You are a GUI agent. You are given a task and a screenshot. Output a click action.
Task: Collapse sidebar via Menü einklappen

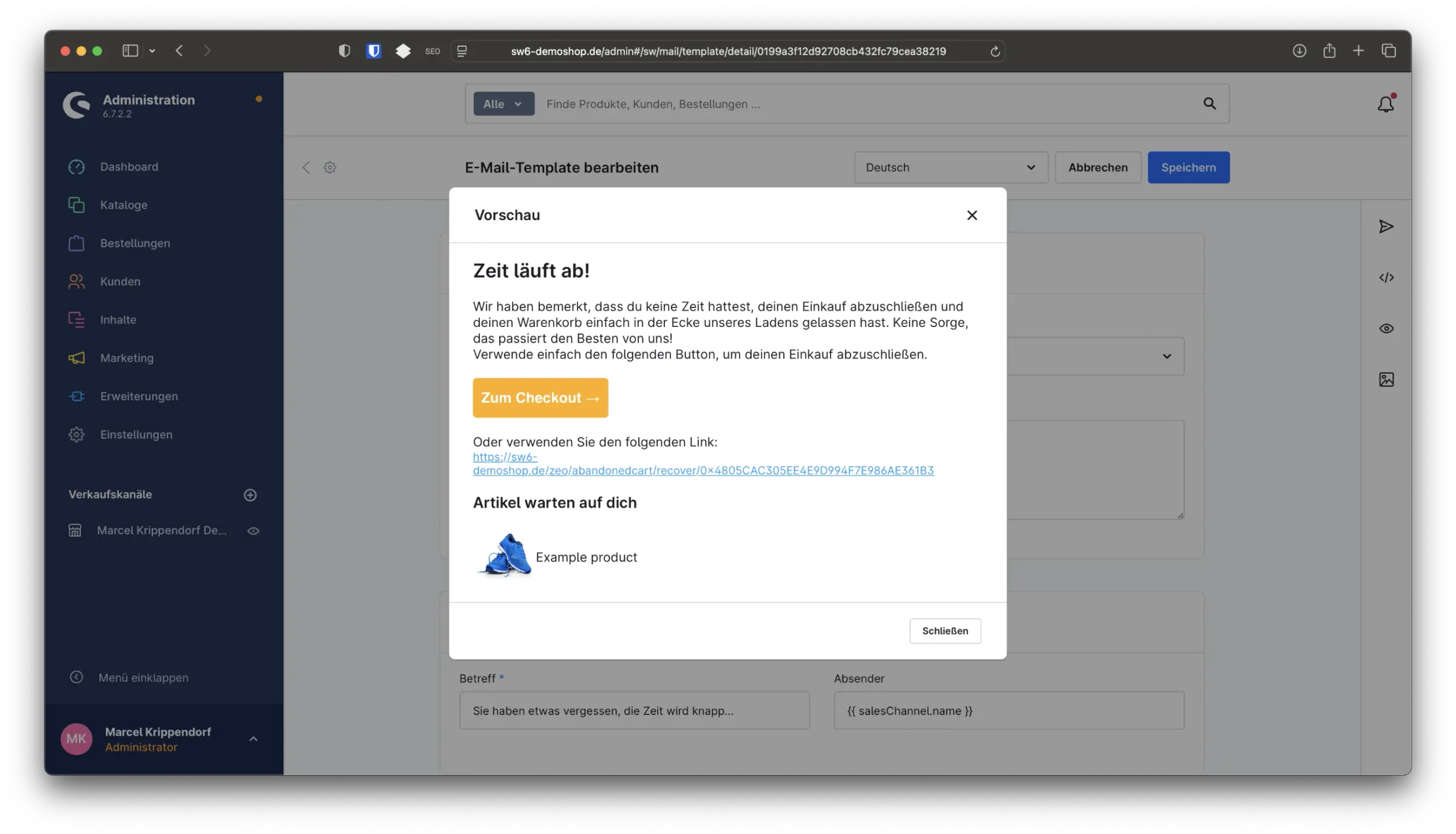coord(143,678)
